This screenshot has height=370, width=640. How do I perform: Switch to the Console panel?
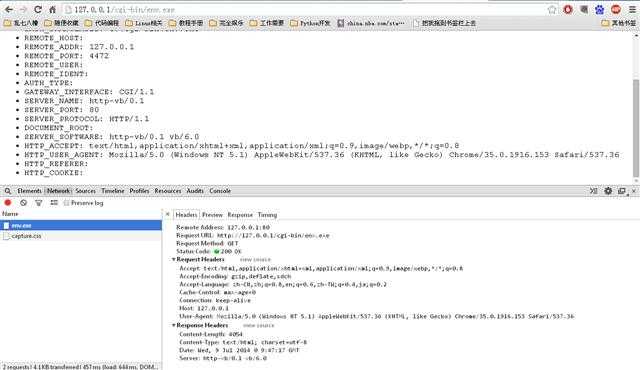click(x=220, y=191)
